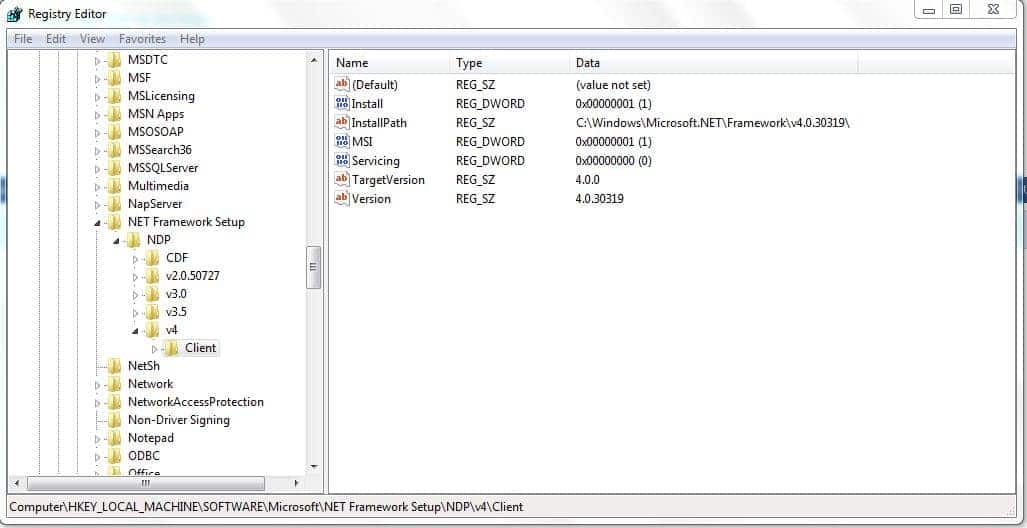Click the MSN Apps folder icon

click(115, 114)
